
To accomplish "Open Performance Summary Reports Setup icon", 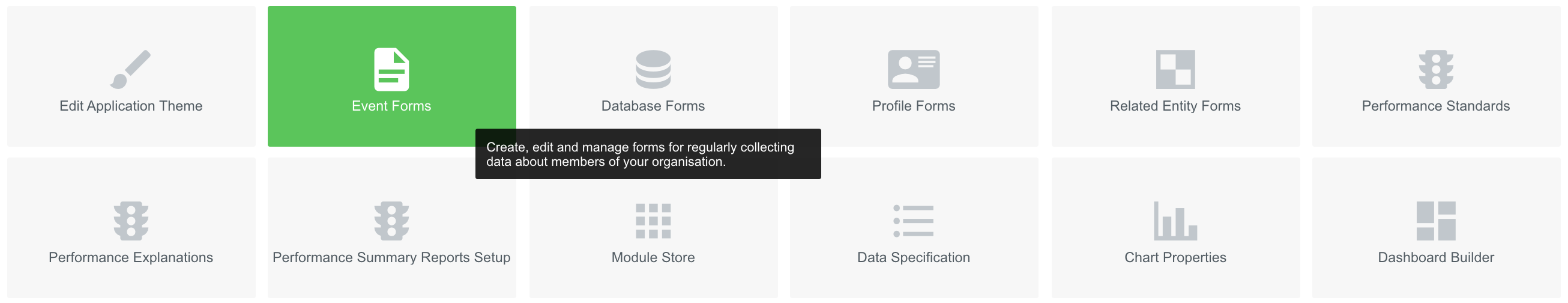I will point(391,221).
